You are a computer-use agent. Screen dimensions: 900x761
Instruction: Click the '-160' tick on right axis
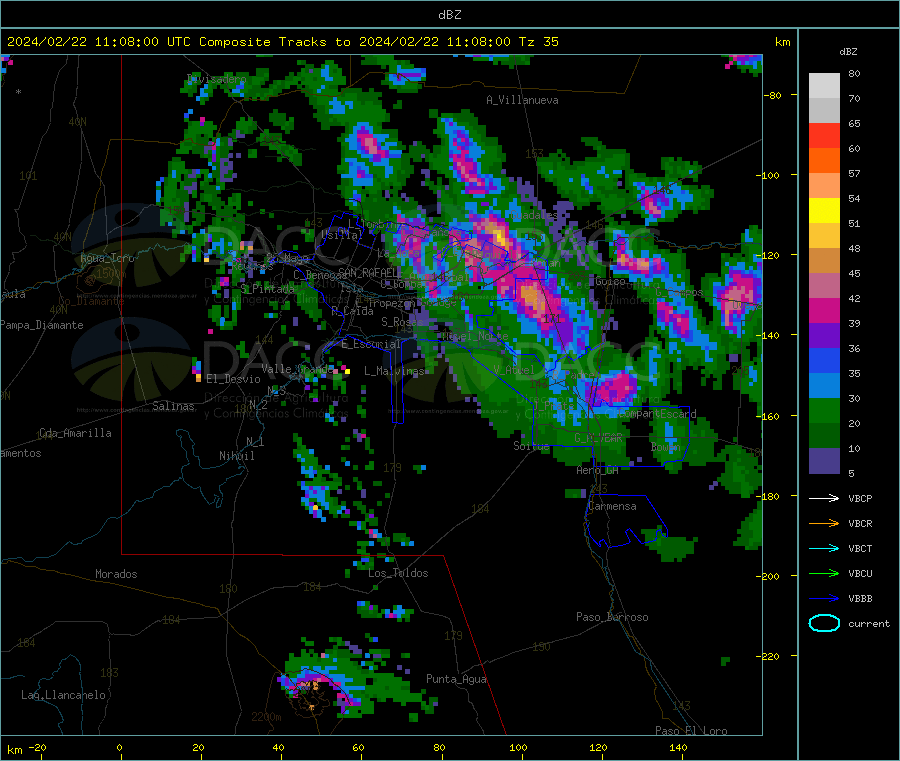pos(770,416)
